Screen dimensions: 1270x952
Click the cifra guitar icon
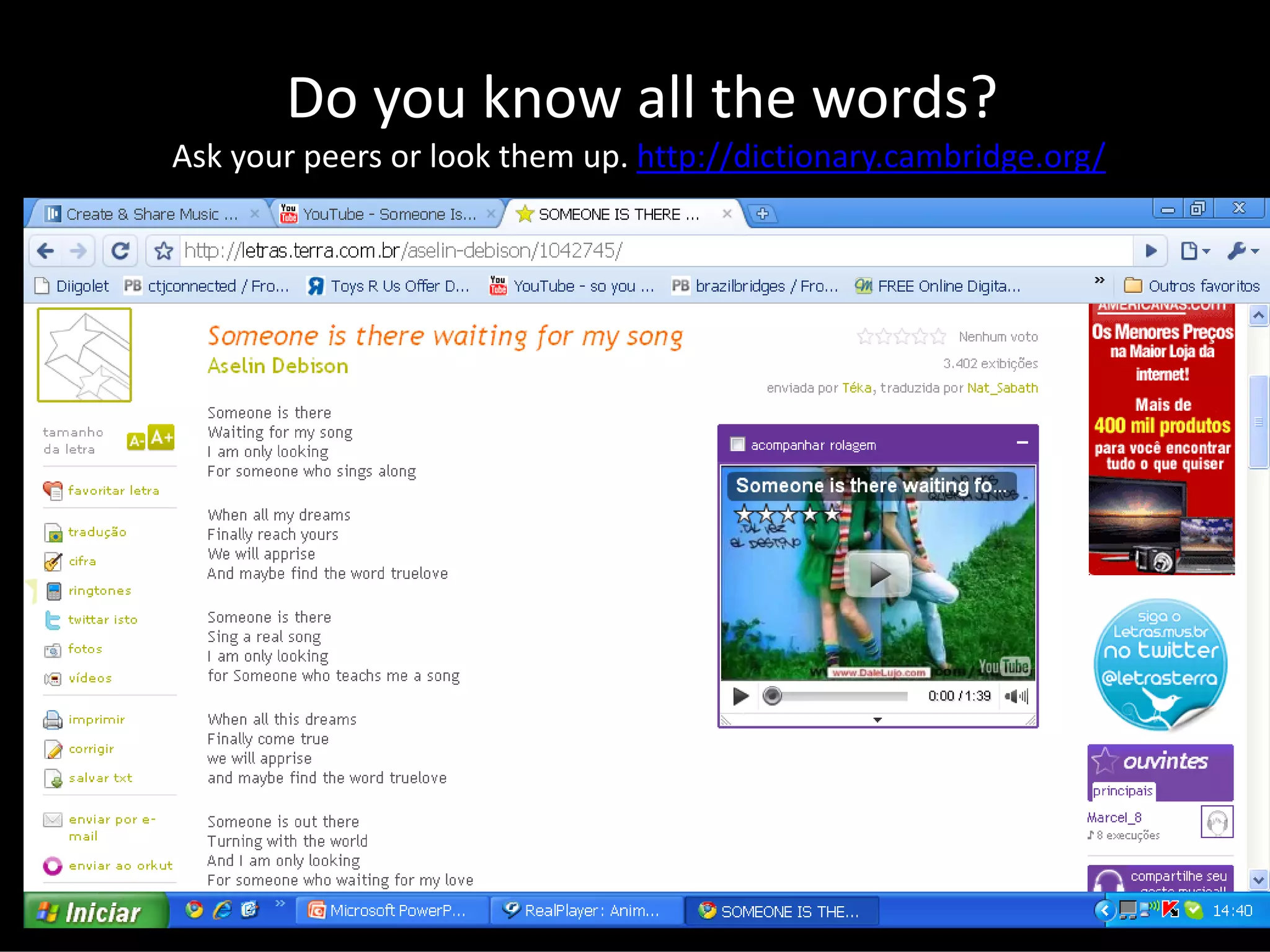pos(53,562)
